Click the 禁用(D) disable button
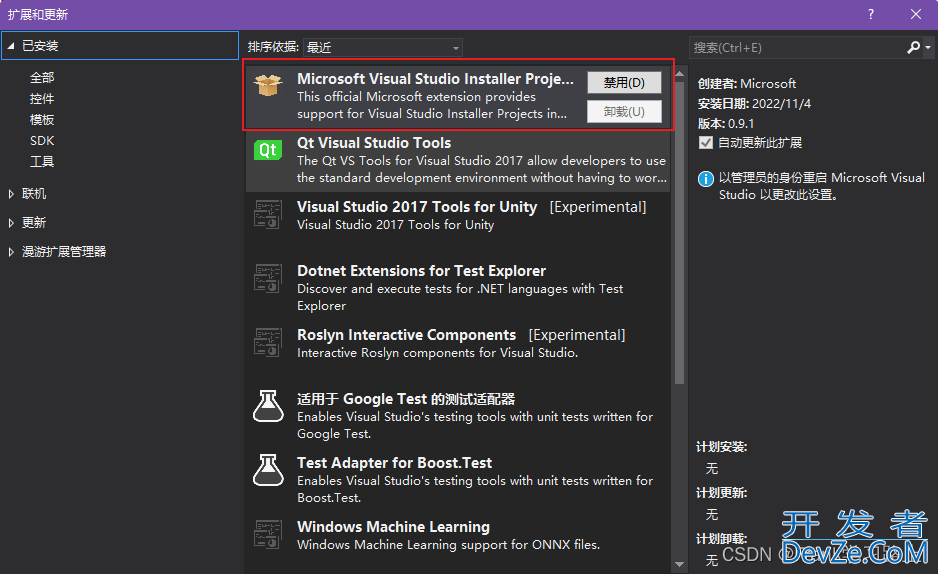938x574 pixels. [624, 83]
